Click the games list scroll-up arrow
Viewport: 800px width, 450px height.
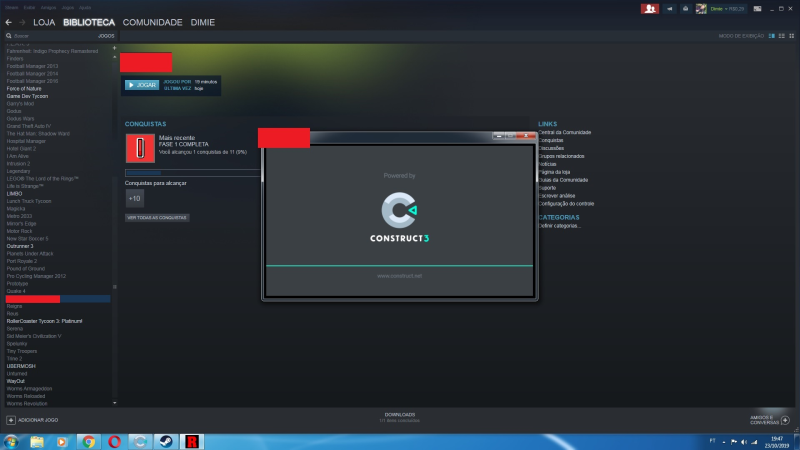(114, 57)
